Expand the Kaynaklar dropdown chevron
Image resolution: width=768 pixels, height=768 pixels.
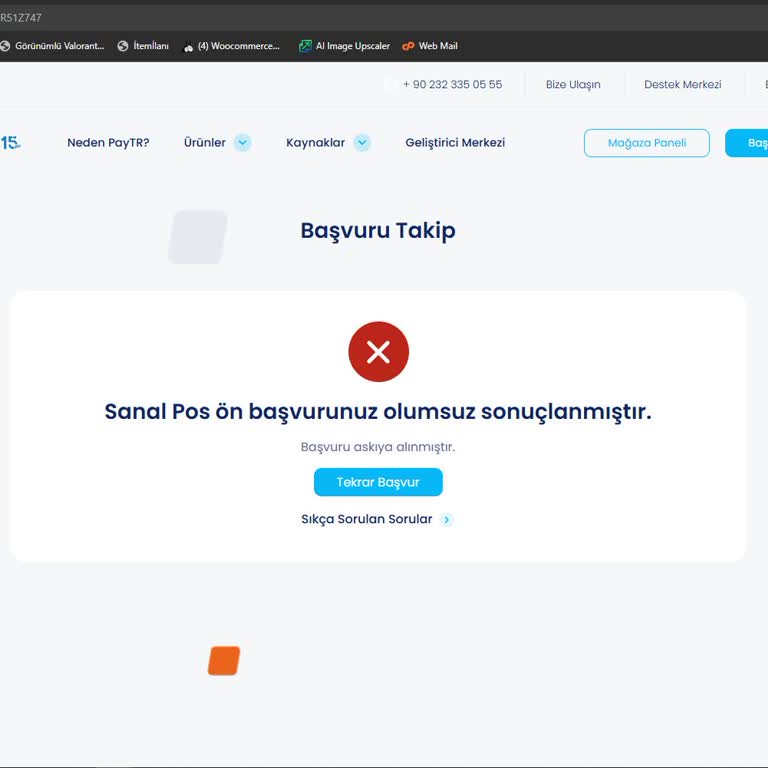point(362,143)
